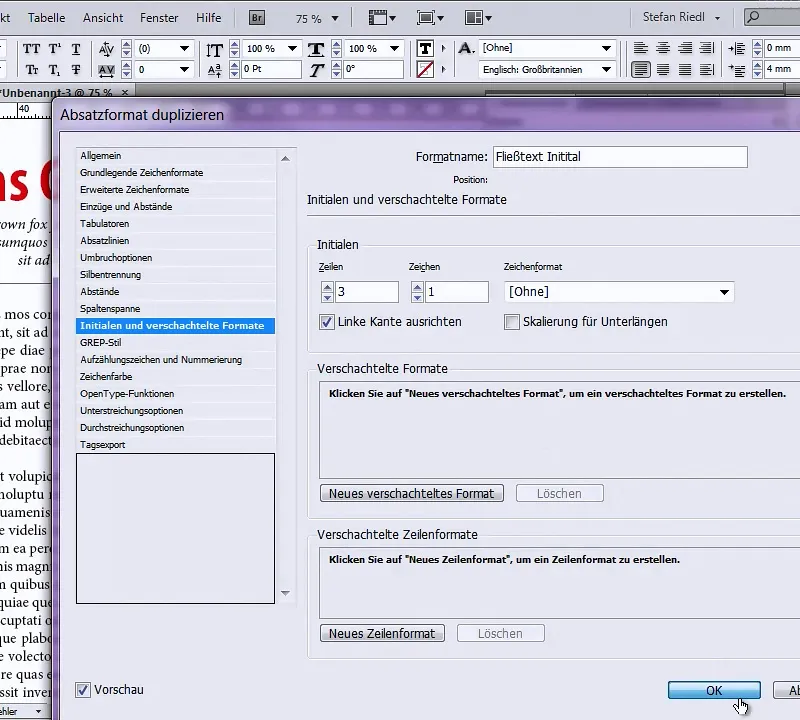Click the Formatname input field
Viewport: 800px width, 720px height.
620,157
